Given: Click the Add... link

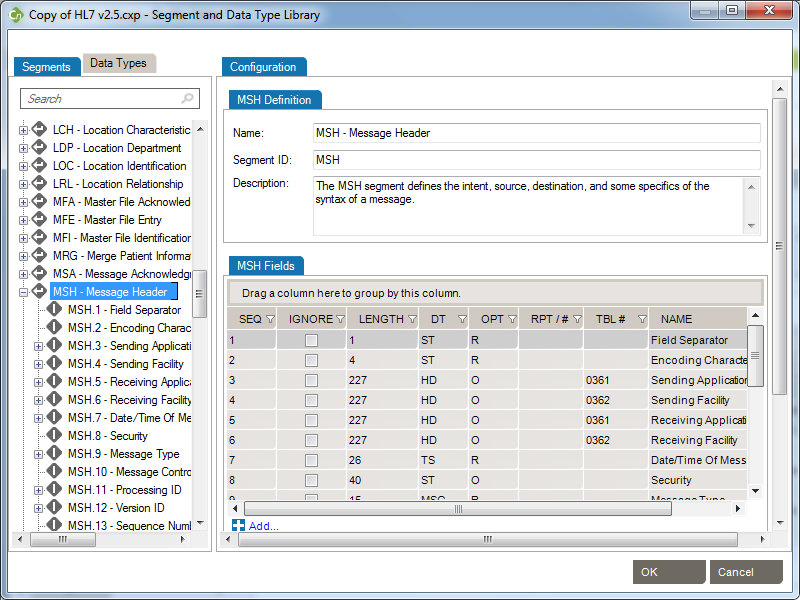Looking at the screenshot, I should [x=264, y=526].
